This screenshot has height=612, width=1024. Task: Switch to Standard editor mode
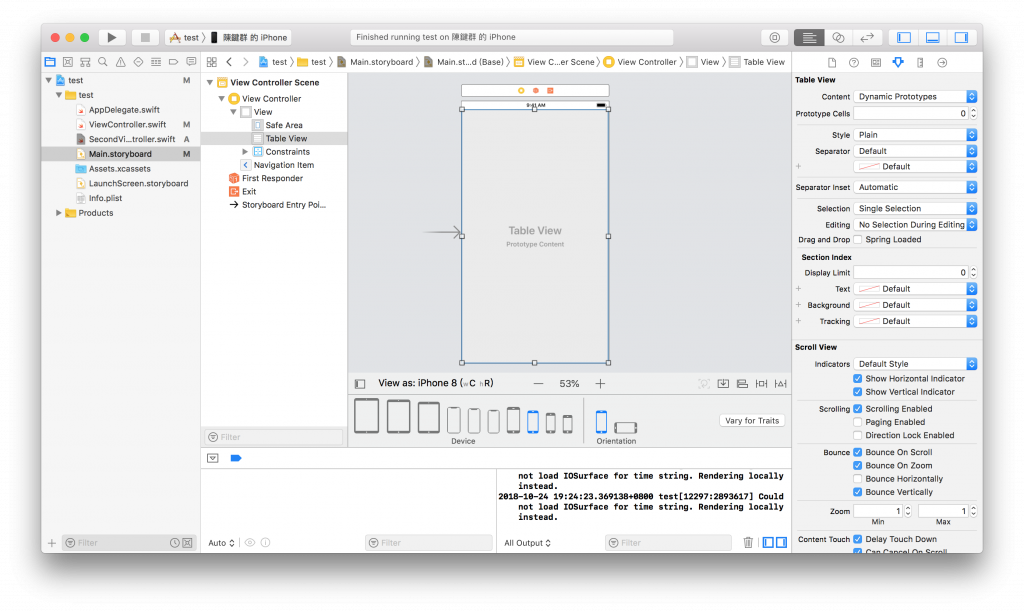coord(809,37)
